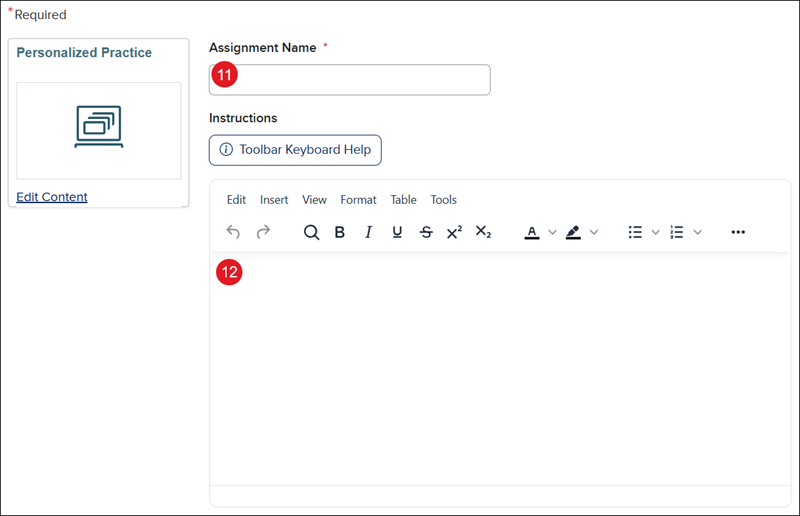Apply Superscript formatting

click(x=454, y=232)
